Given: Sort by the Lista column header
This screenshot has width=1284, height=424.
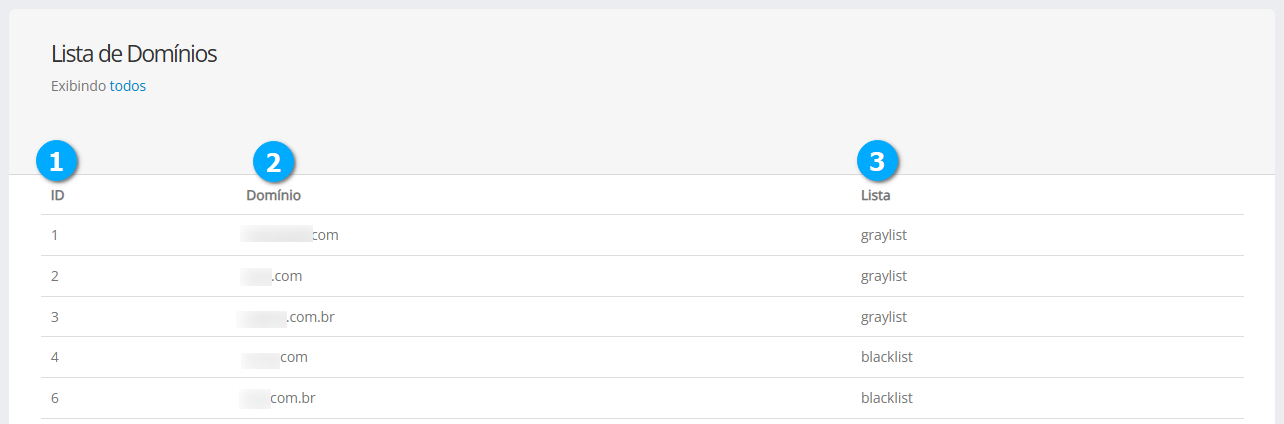Looking at the screenshot, I should 875,195.
